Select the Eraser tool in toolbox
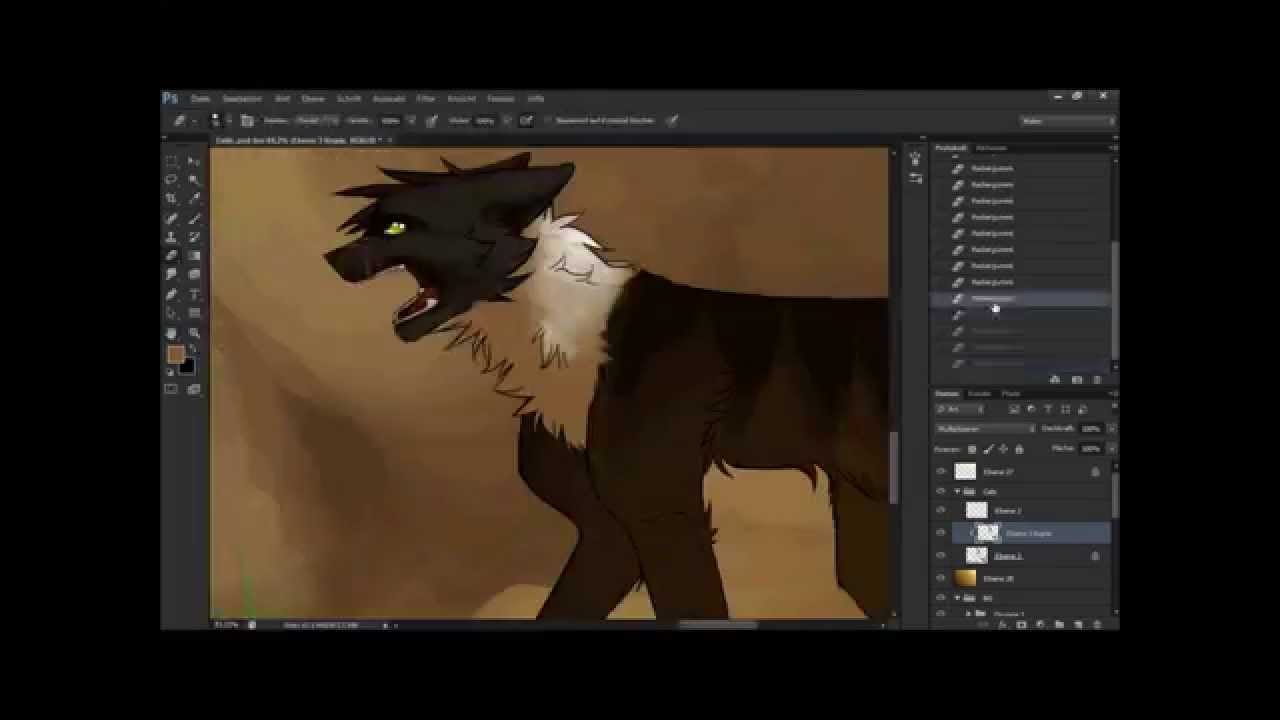 (172, 256)
